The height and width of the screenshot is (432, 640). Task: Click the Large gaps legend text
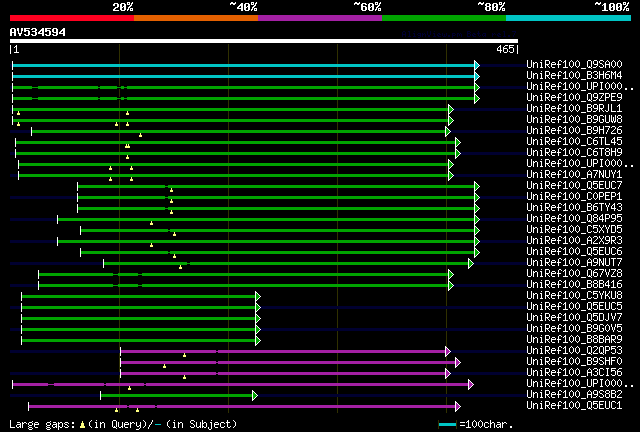42,425
